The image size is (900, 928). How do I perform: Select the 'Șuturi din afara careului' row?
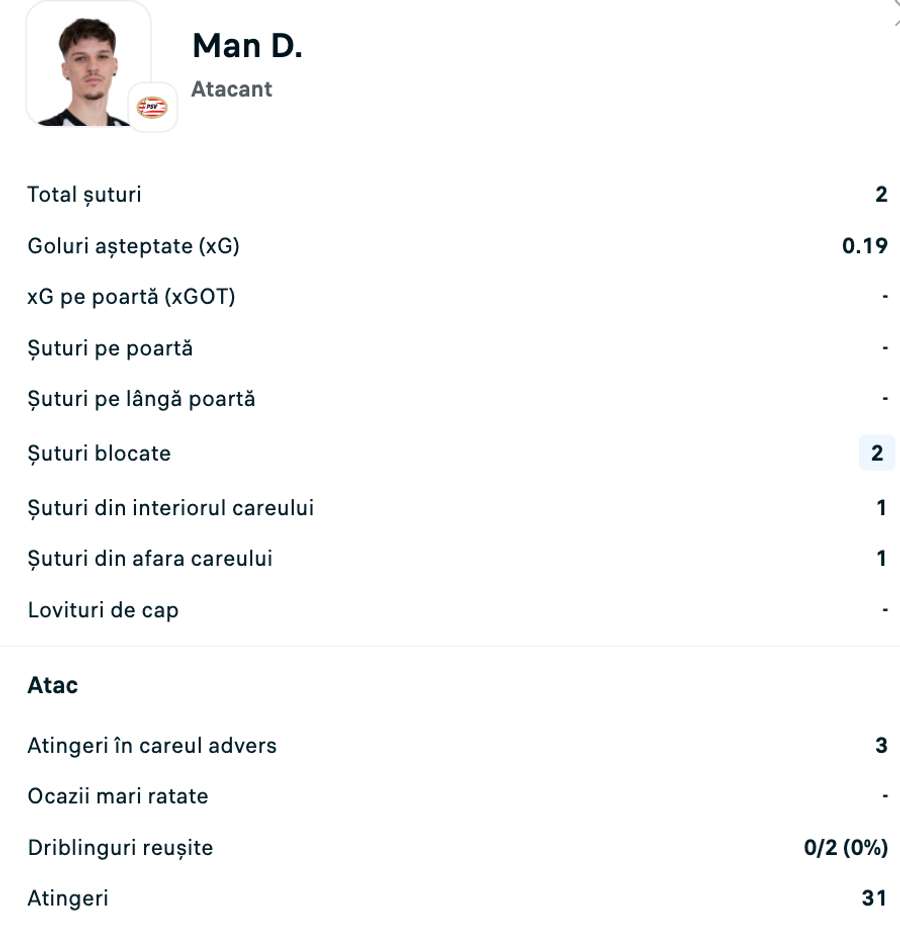tap(450, 558)
